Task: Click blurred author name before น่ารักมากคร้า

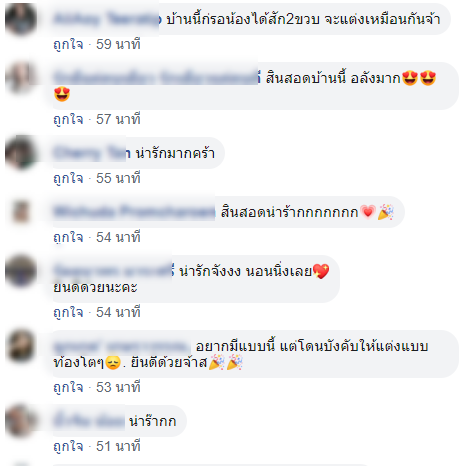Action: [92, 153]
